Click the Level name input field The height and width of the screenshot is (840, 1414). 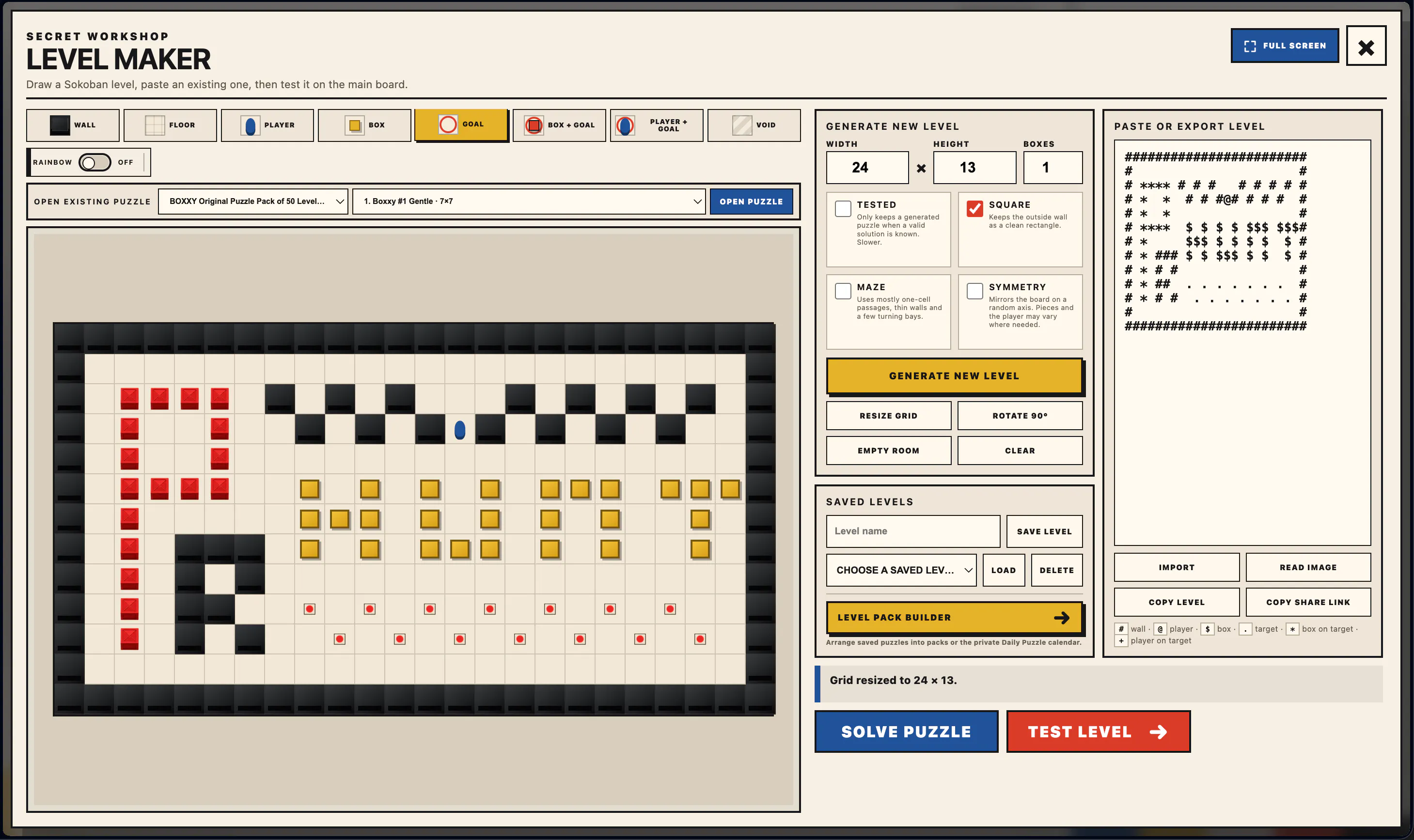(913, 531)
